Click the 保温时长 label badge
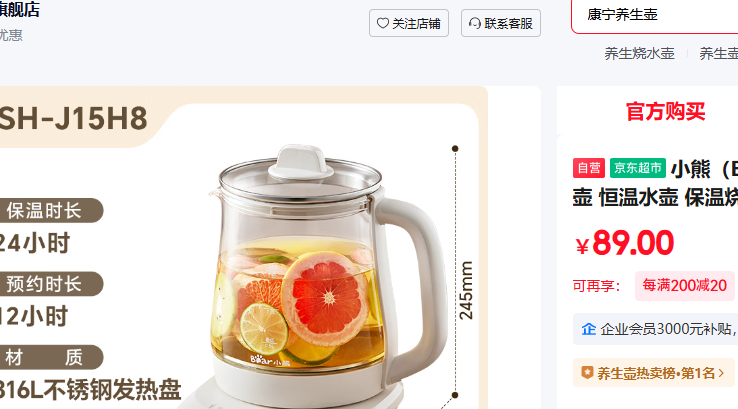The width and height of the screenshot is (738, 409). (49, 210)
